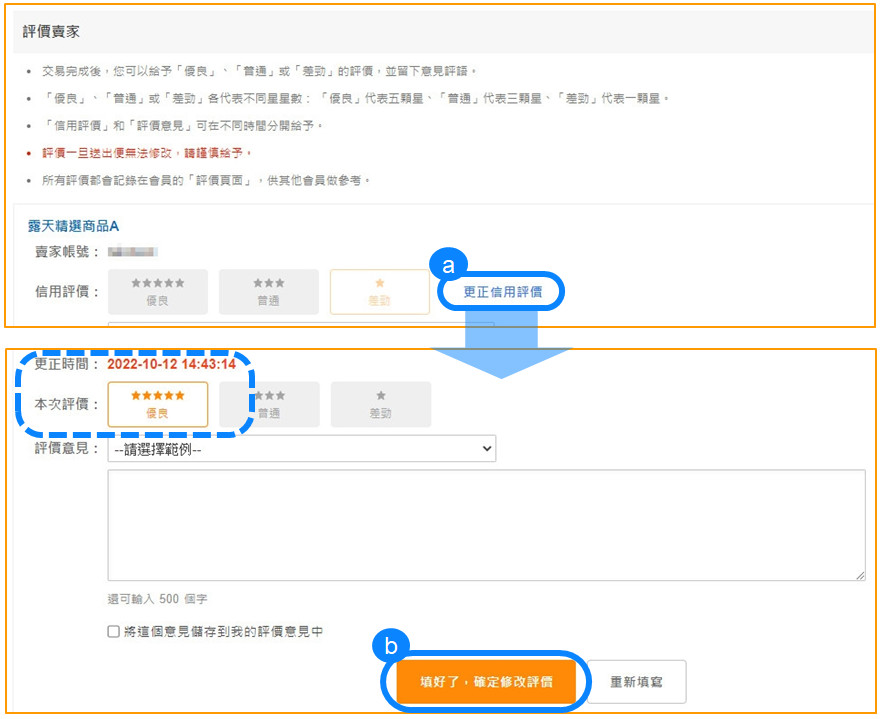Click the 評價賣家 section header
Viewport: 881px width, 719px height.
(x=52, y=31)
